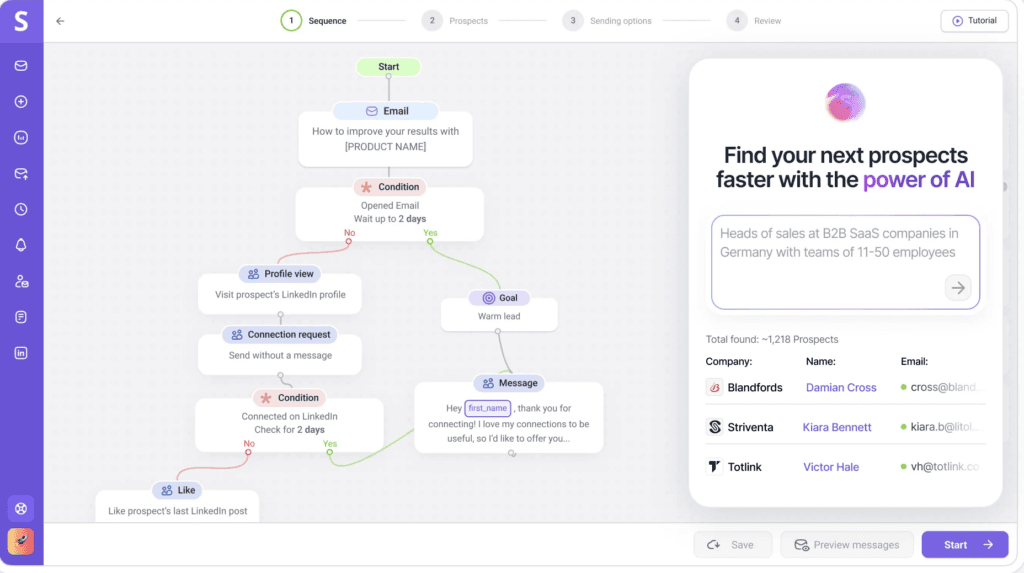Select the Like node
Viewport: 1024px width, 573px height.
(x=178, y=490)
